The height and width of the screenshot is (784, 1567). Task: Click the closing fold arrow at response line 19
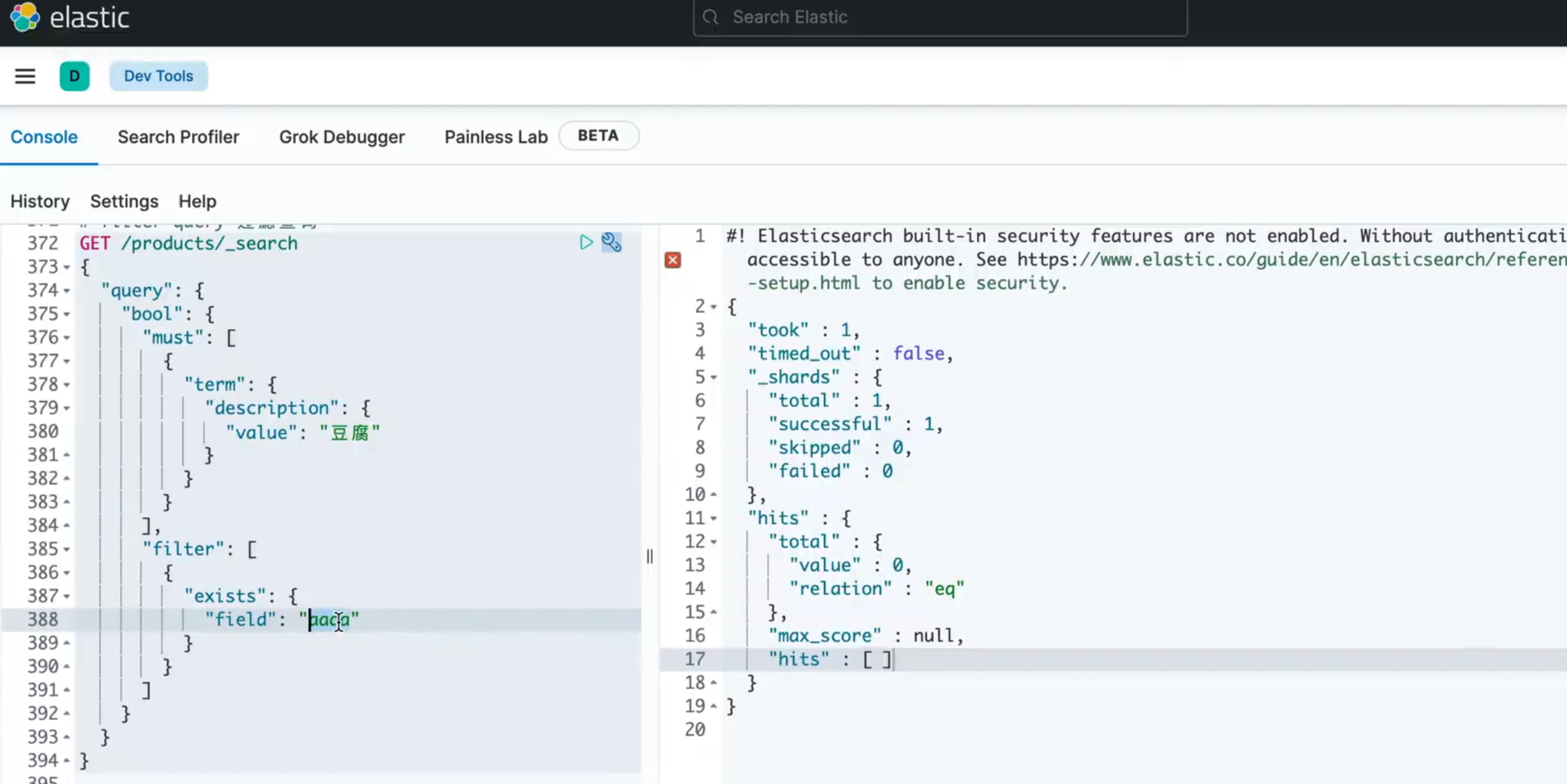pos(714,706)
